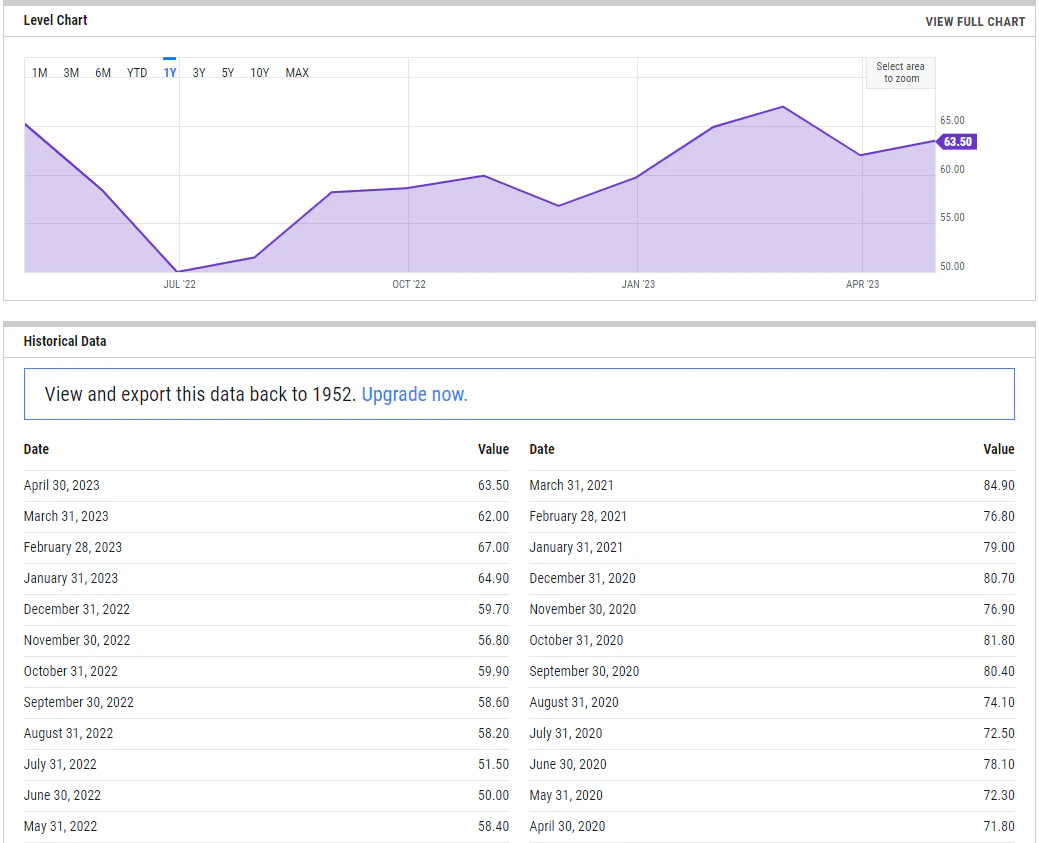This screenshot has width=1039, height=843.
Task: Click the Historical Data section heading
Action: [65, 341]
